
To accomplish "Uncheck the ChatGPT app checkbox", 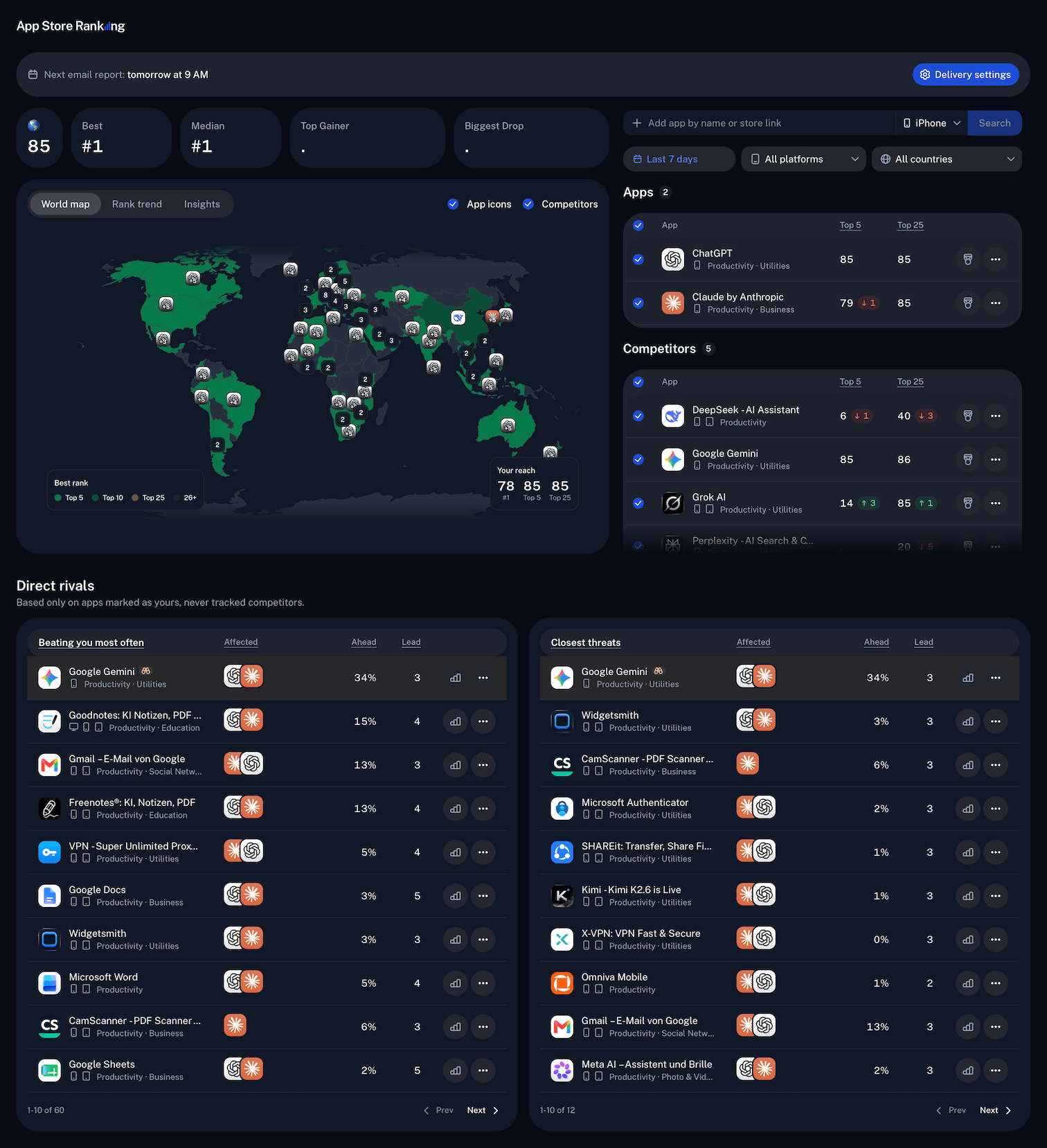I will click(x=638, y=260).
